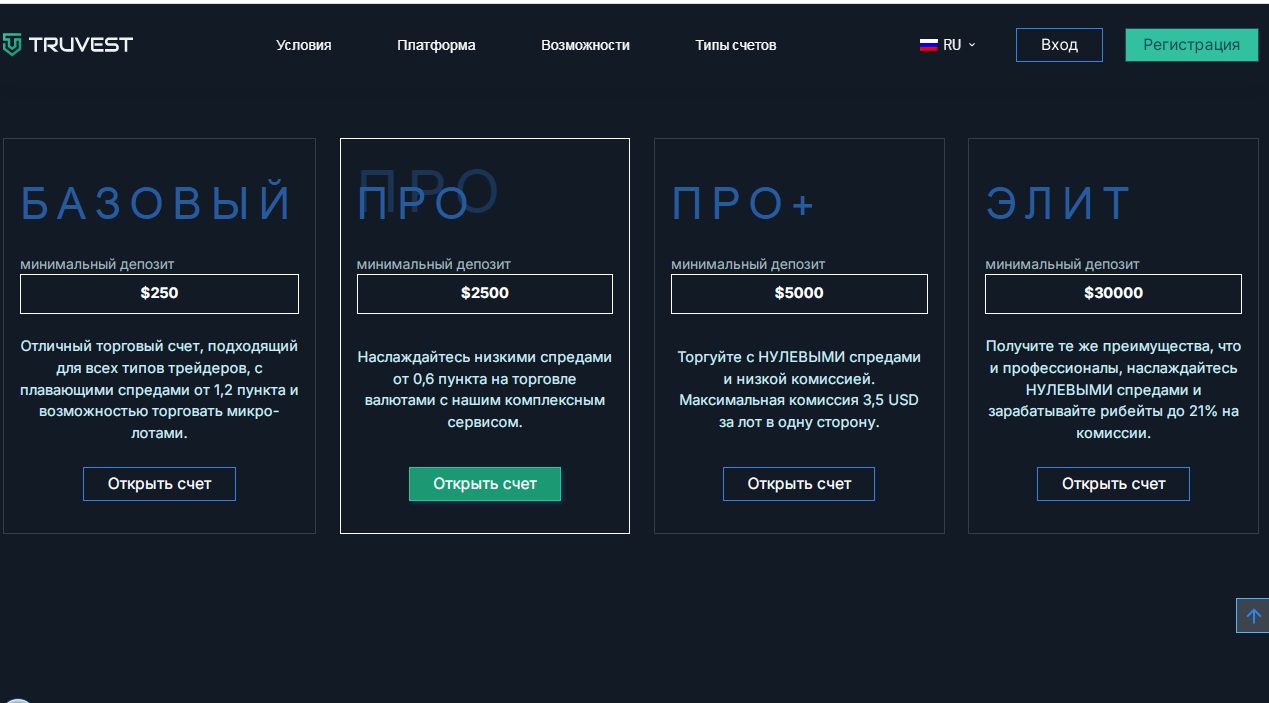Viewport: 1269px width, 703px height.
Task: Click the $5000 minimum deposit box
Action: [x=799, y=294]
